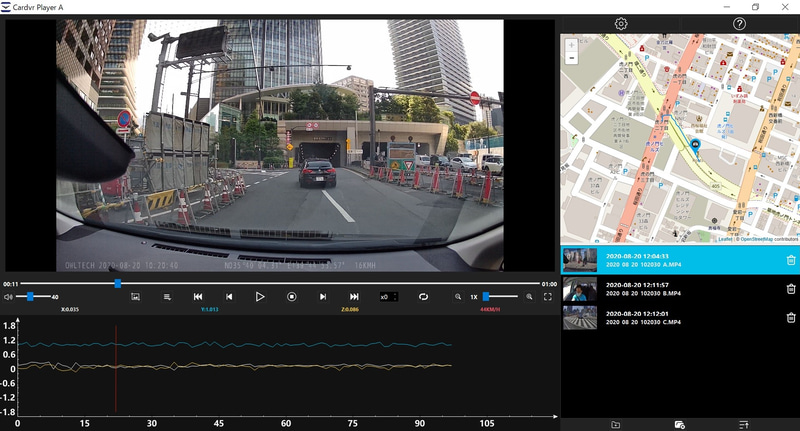Minimize the Cardvr Player window

click(727, 7)
